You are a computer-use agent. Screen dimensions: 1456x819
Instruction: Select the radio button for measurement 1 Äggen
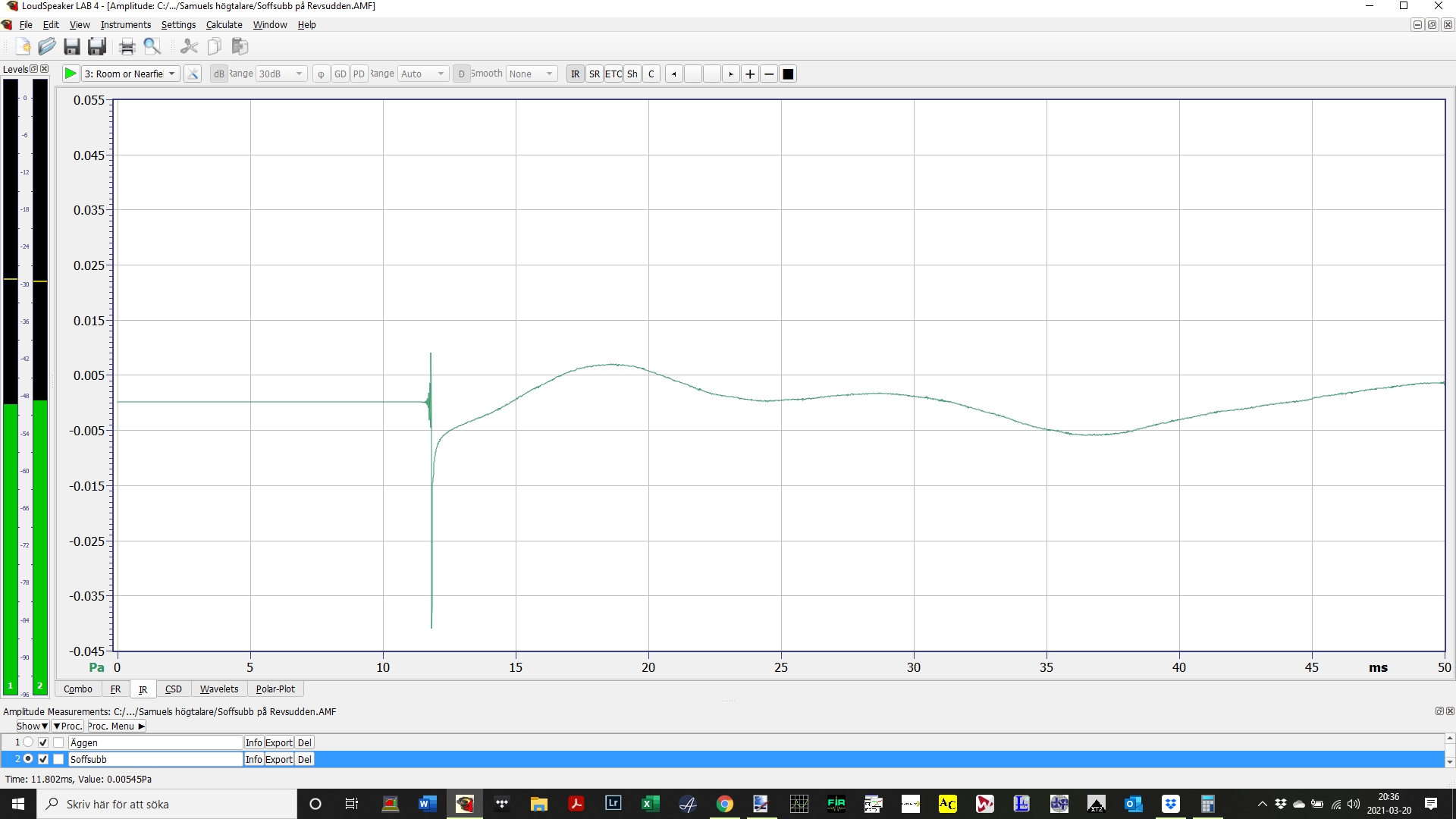click(28, 742)
